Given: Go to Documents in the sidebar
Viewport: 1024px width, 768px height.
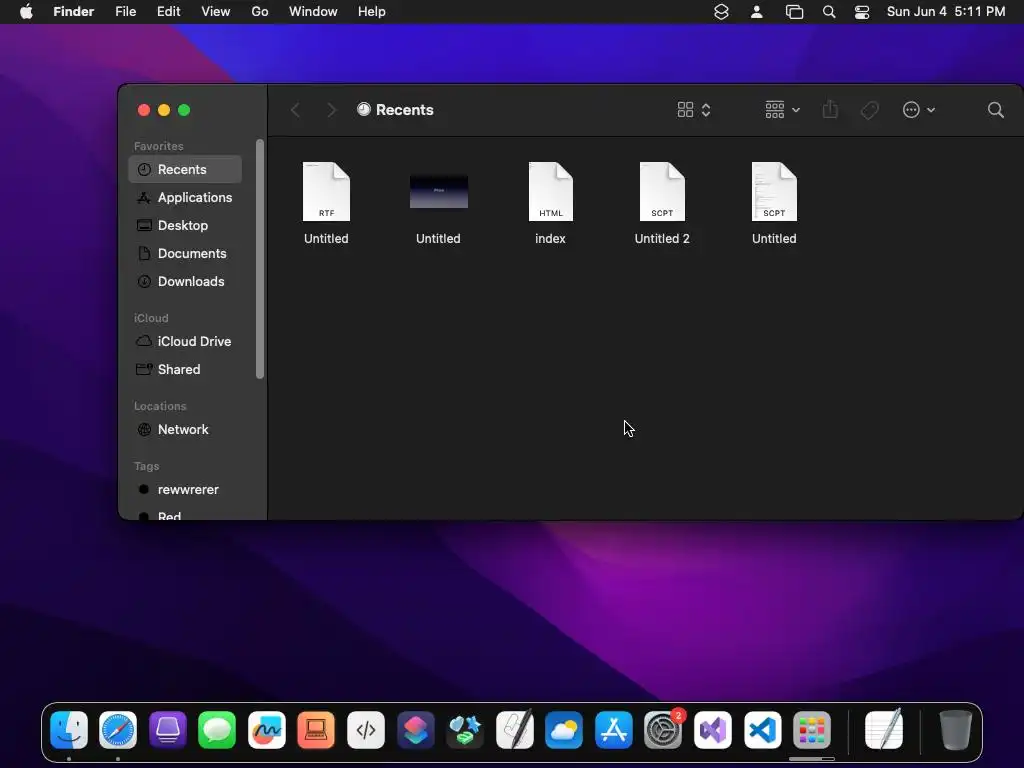Looking at the screenshot, I should point(185,253).
